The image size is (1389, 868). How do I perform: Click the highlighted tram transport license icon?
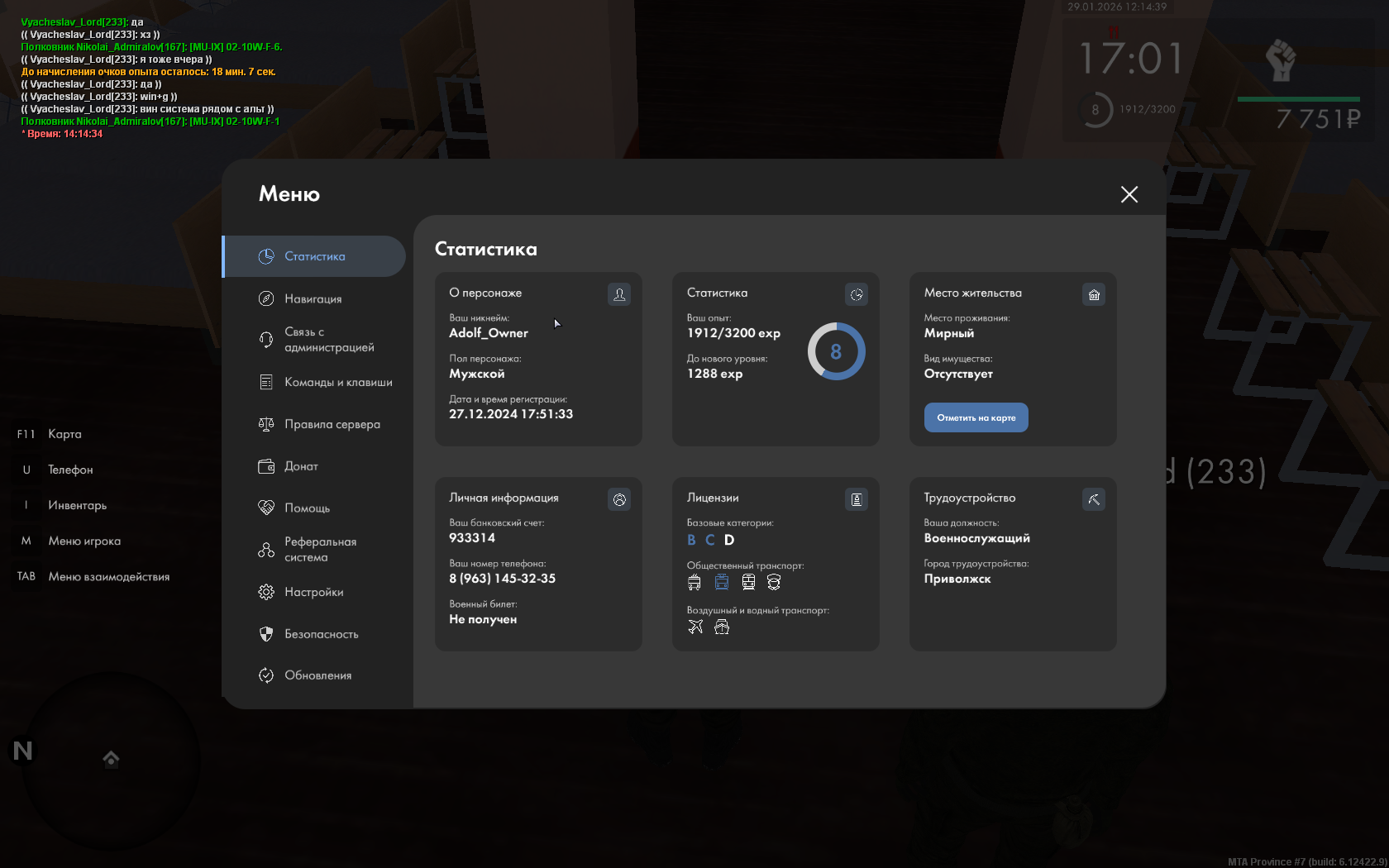point(722,582)
